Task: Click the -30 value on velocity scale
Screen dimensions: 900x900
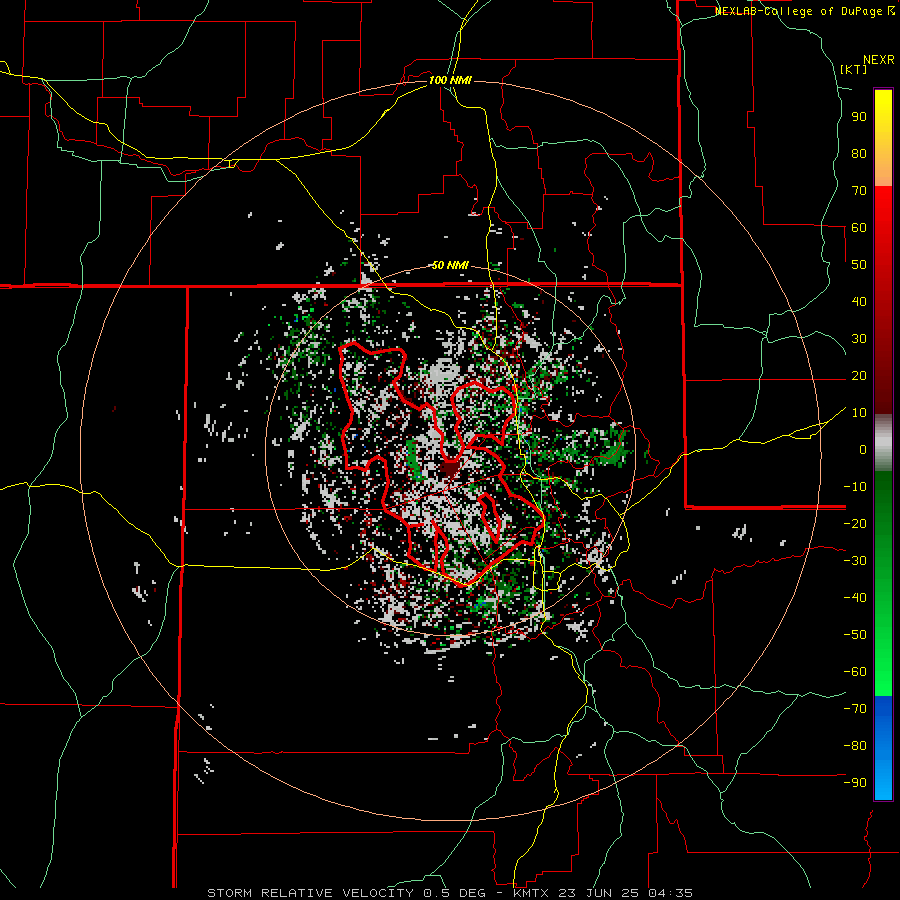Action: pos(855,560)
